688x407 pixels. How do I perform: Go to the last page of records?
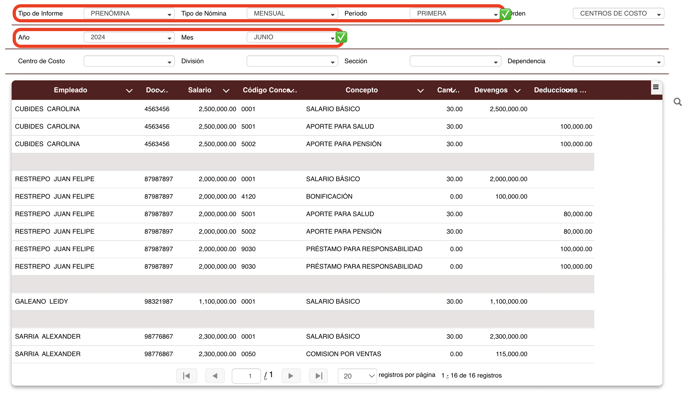tap(319, 376)
